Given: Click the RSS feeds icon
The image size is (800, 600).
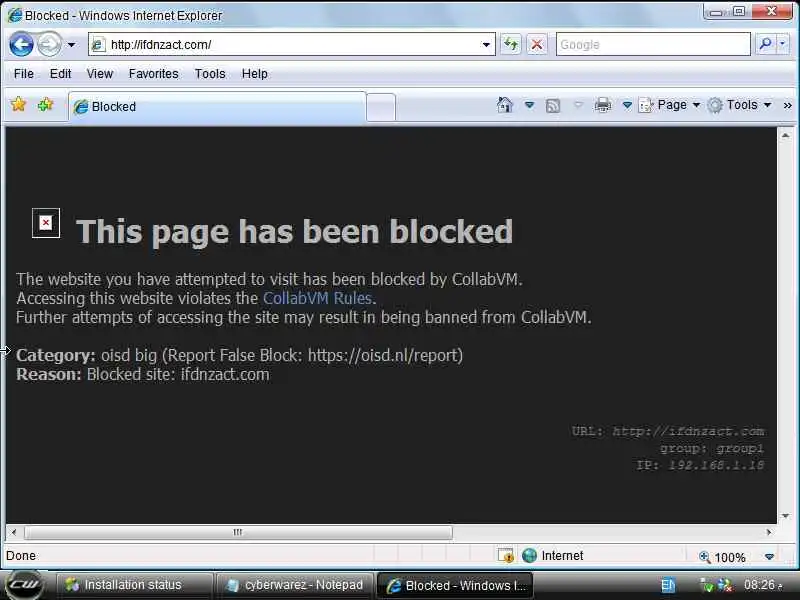Looking at the screenshot, I should pos(553,106).
